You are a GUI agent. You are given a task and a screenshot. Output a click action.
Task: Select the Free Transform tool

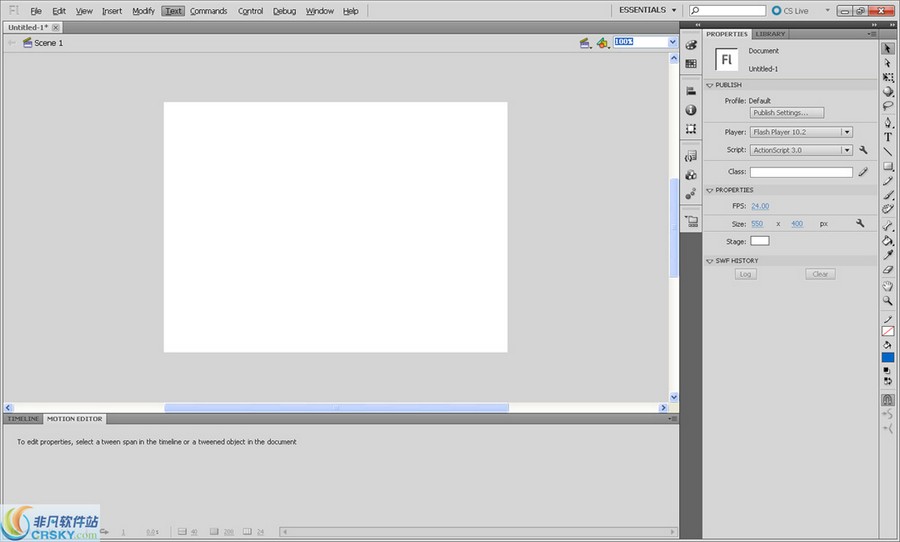coord(887,77)
